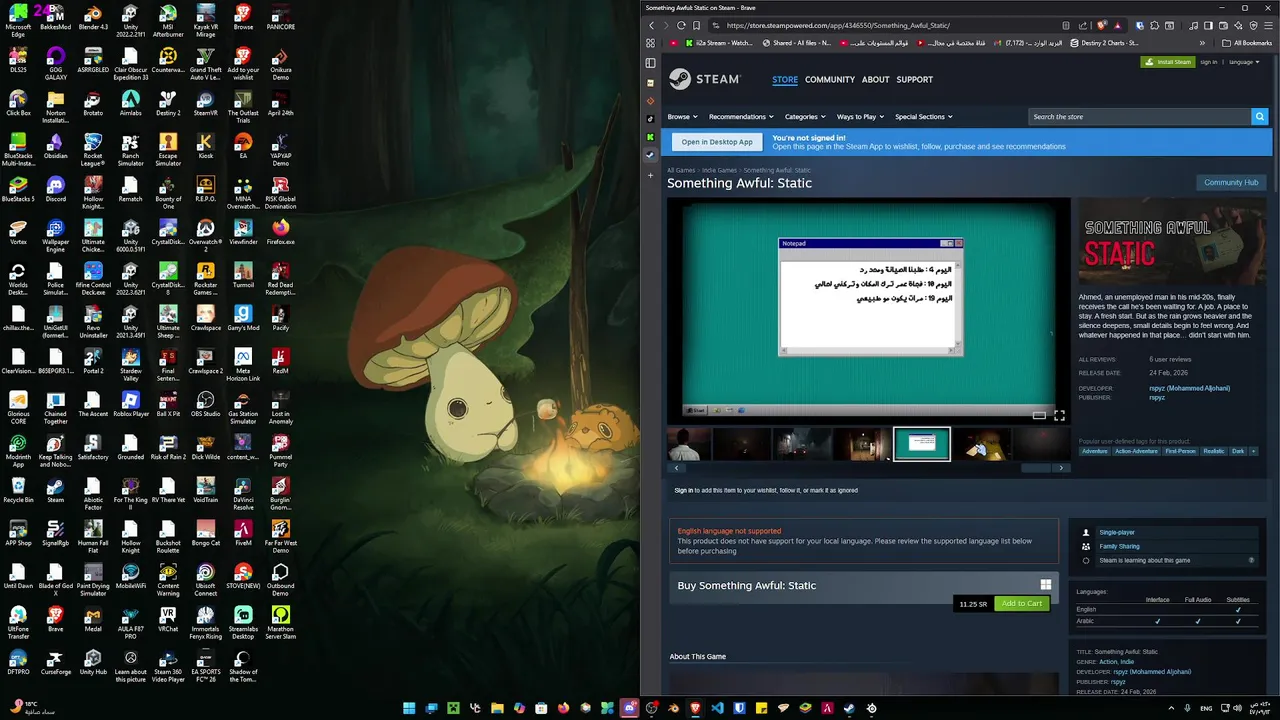Viewport: 1280px width, 720px height.
Task: Click the sign in link in header
Action: tap(1209, 62)
